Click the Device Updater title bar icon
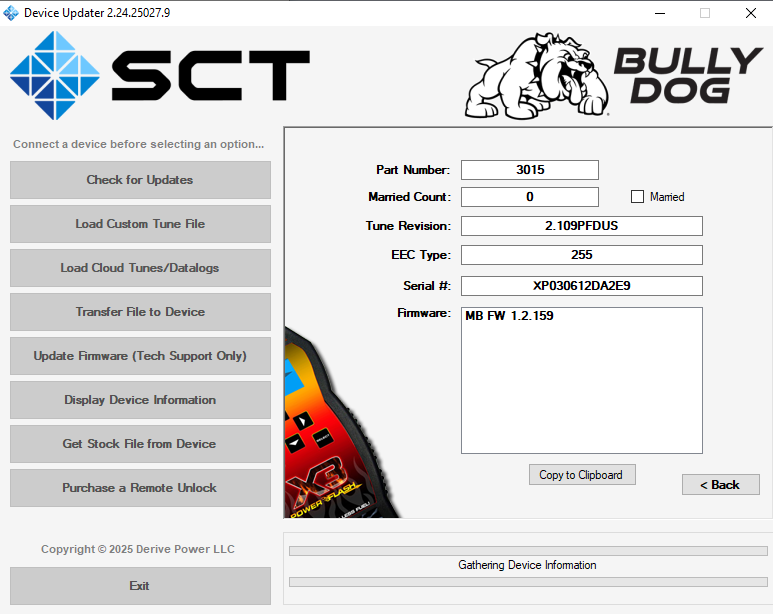The image size is (773, 614). (11, 13)
